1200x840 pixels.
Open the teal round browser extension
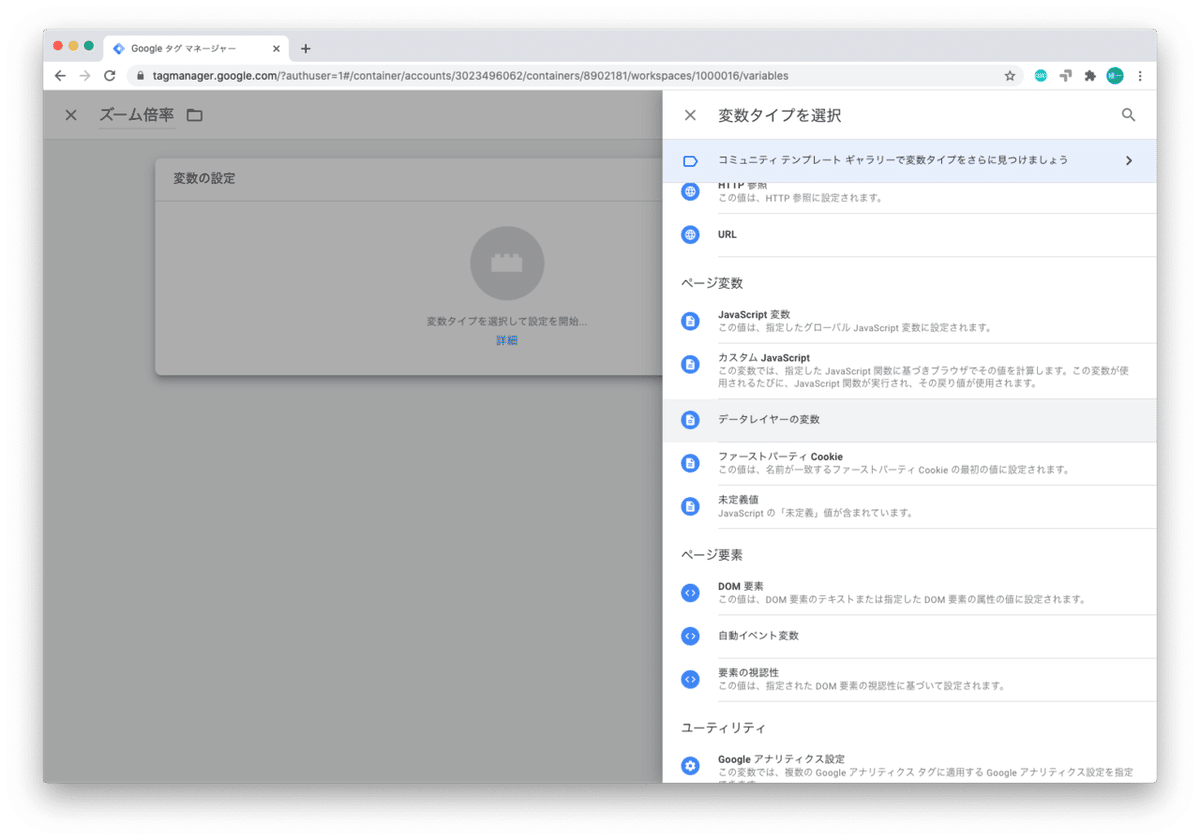click(1041, 76)
